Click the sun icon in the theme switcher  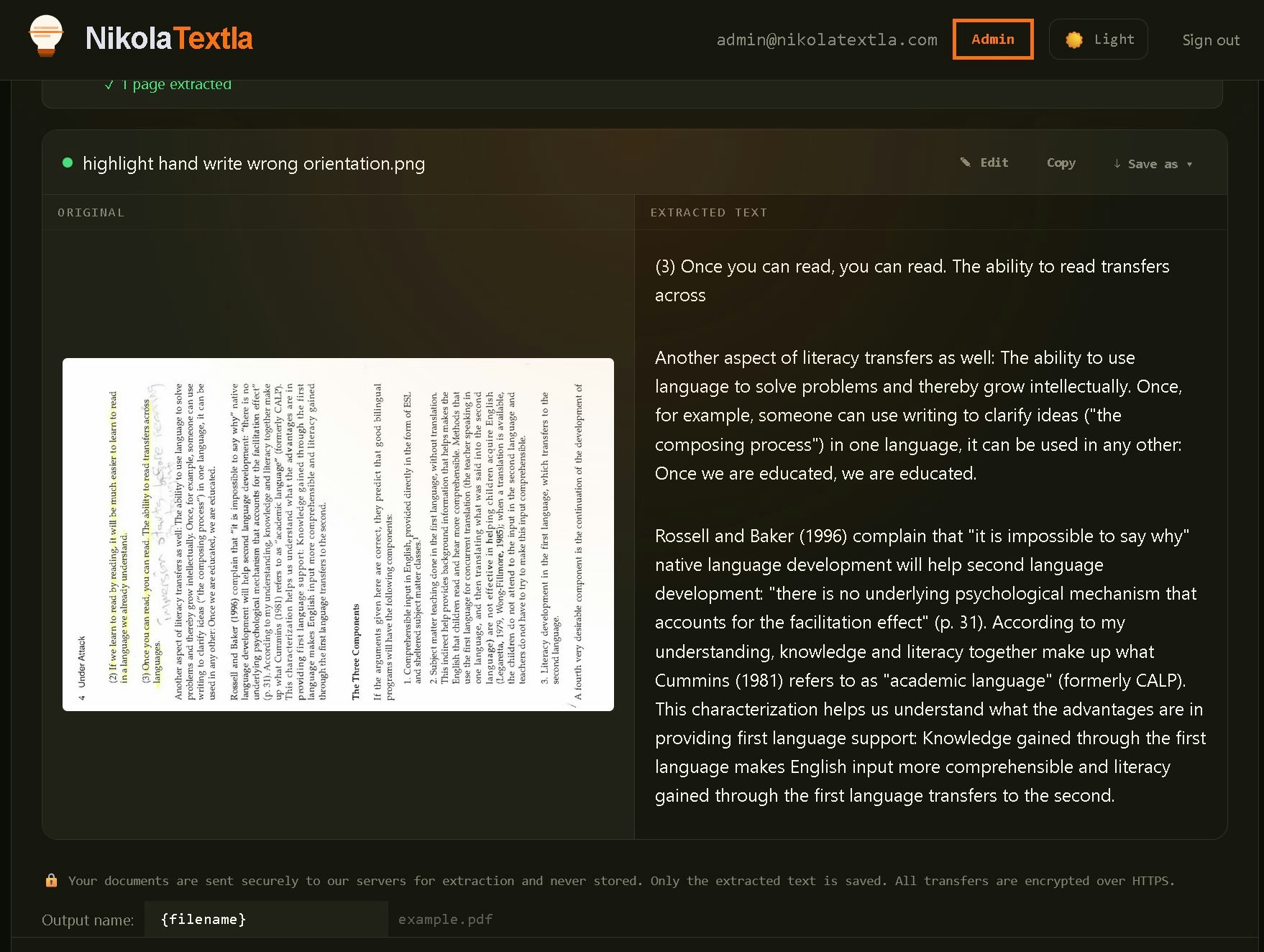pos(1073,40)
